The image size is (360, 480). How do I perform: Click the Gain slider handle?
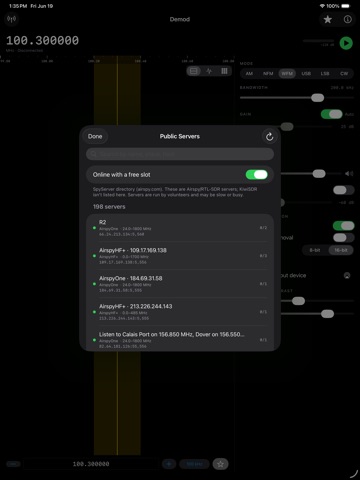[287, 127]
